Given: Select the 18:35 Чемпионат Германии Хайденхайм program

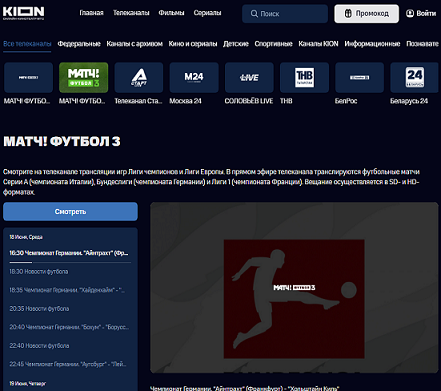Looking at the screenshot, I should (67, 290).
